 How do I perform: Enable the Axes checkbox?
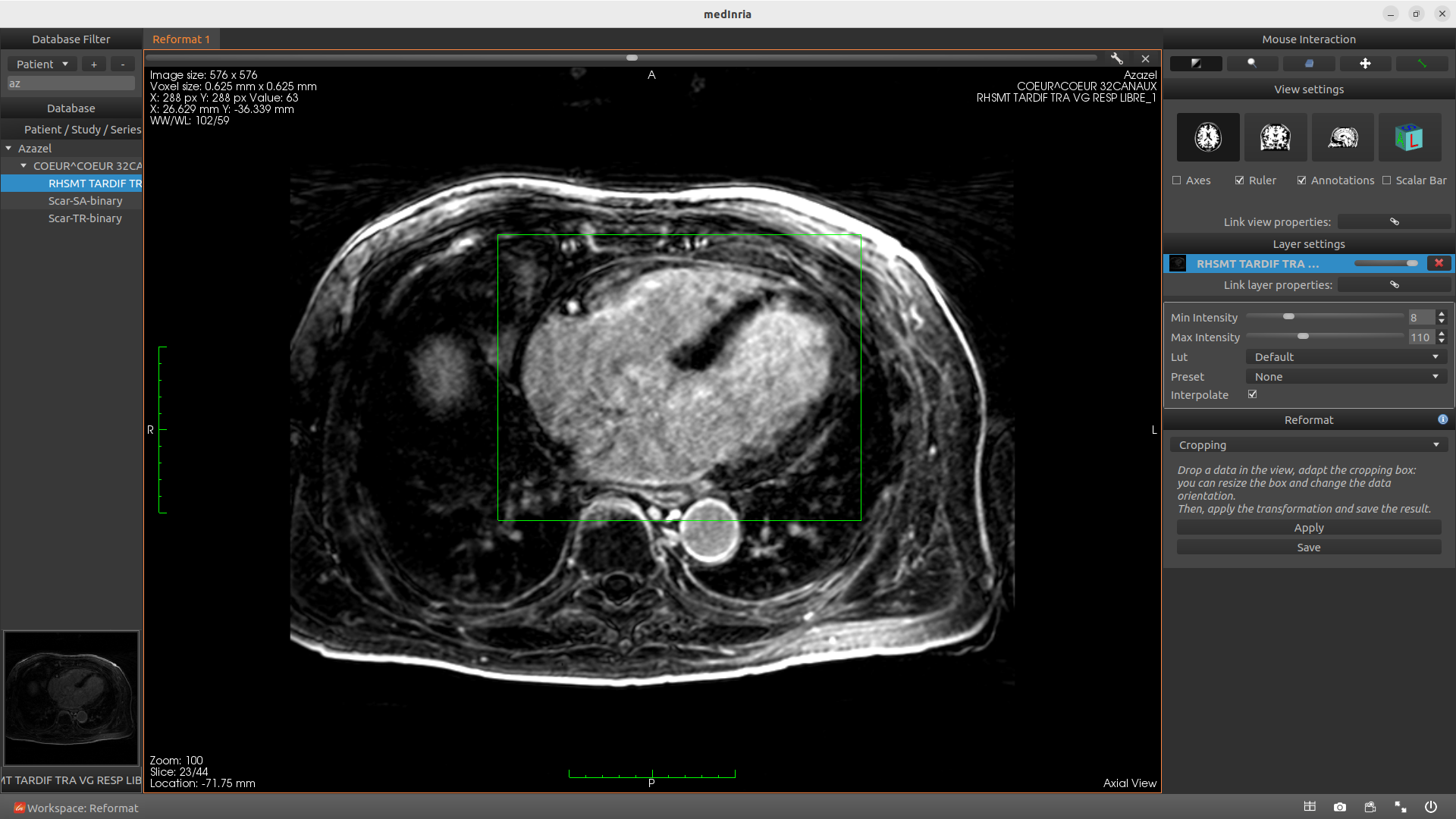tap(1177, 180)
